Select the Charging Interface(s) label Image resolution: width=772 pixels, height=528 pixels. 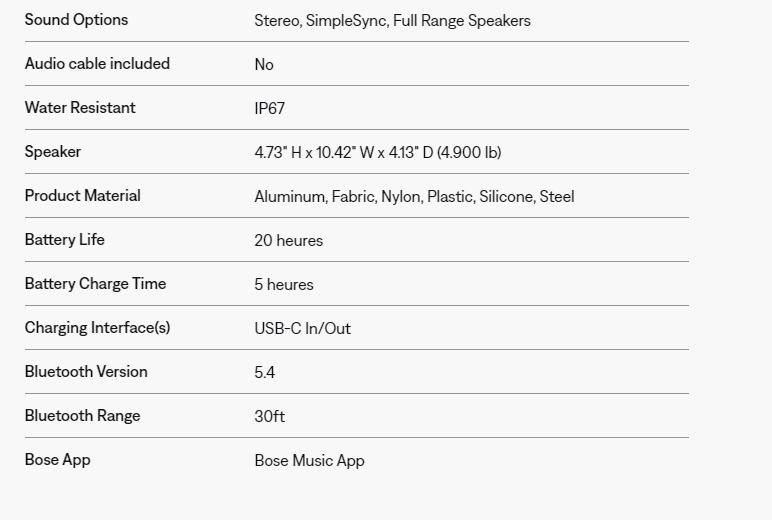[x=97, y=328]
